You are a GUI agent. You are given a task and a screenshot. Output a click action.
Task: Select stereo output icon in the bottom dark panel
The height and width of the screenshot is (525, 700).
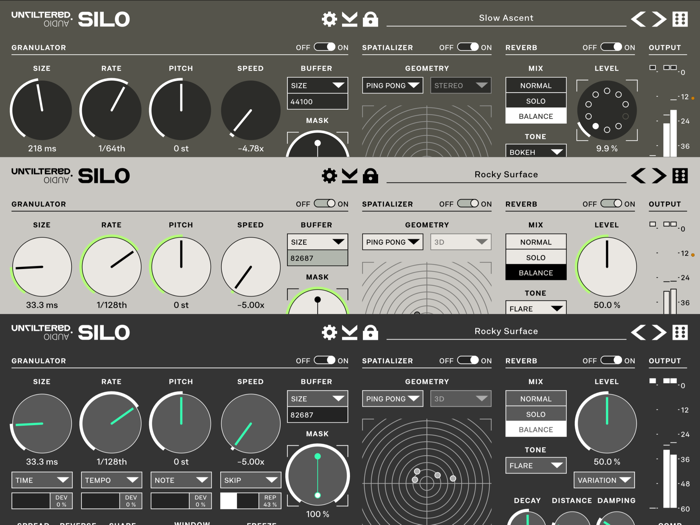pos(670,381)
